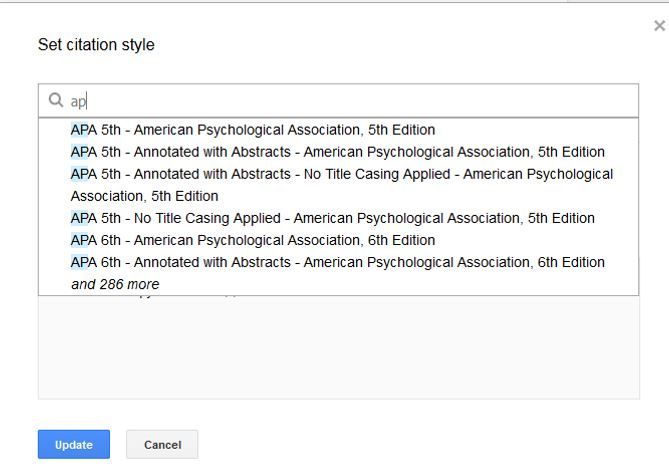Click the citation style search field

pos(338,101)
